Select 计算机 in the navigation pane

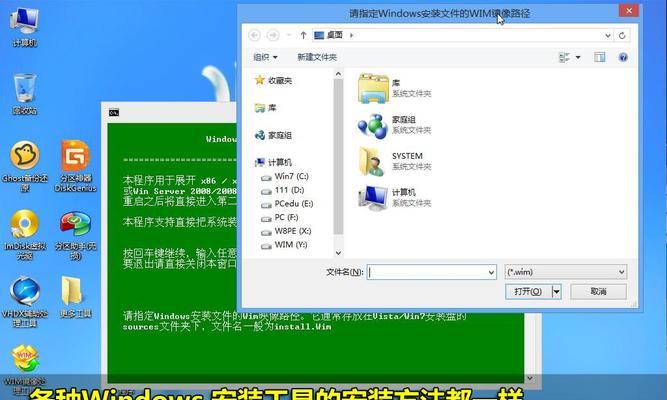tap(273, 162)
